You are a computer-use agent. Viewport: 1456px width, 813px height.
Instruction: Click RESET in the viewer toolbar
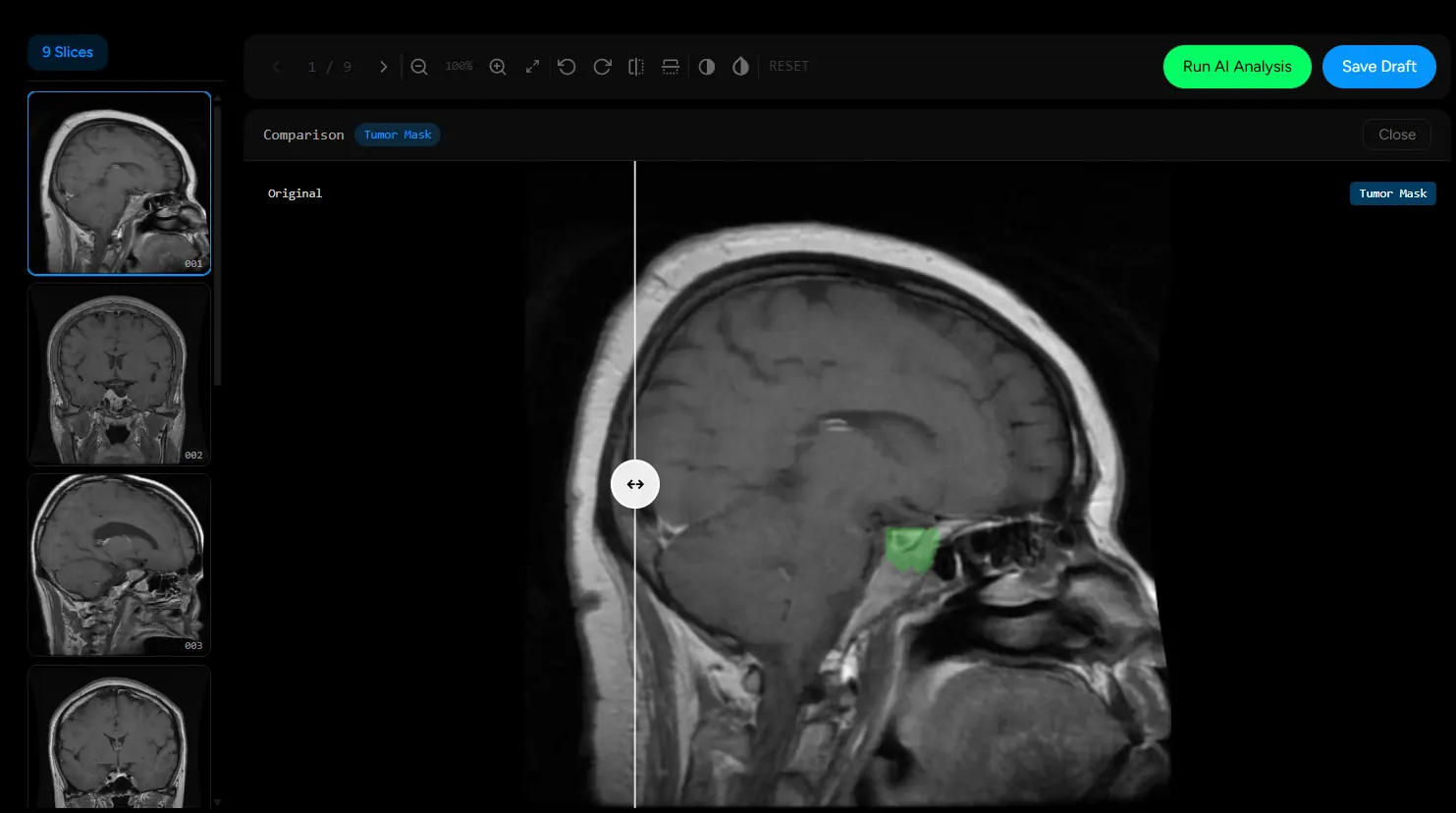[x=789, y=67]
